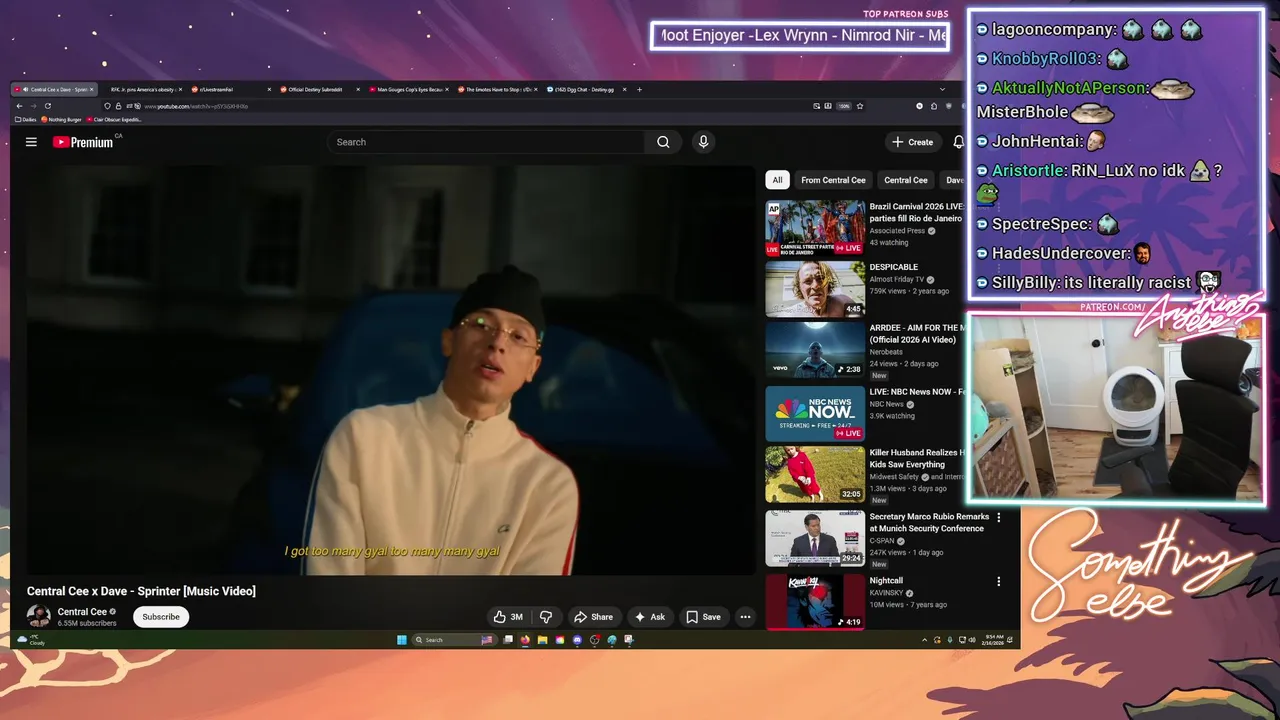Open the Clair Obscur: Expedition bookmark
The image size is (1280, 720).
click(x=114, y=119)
